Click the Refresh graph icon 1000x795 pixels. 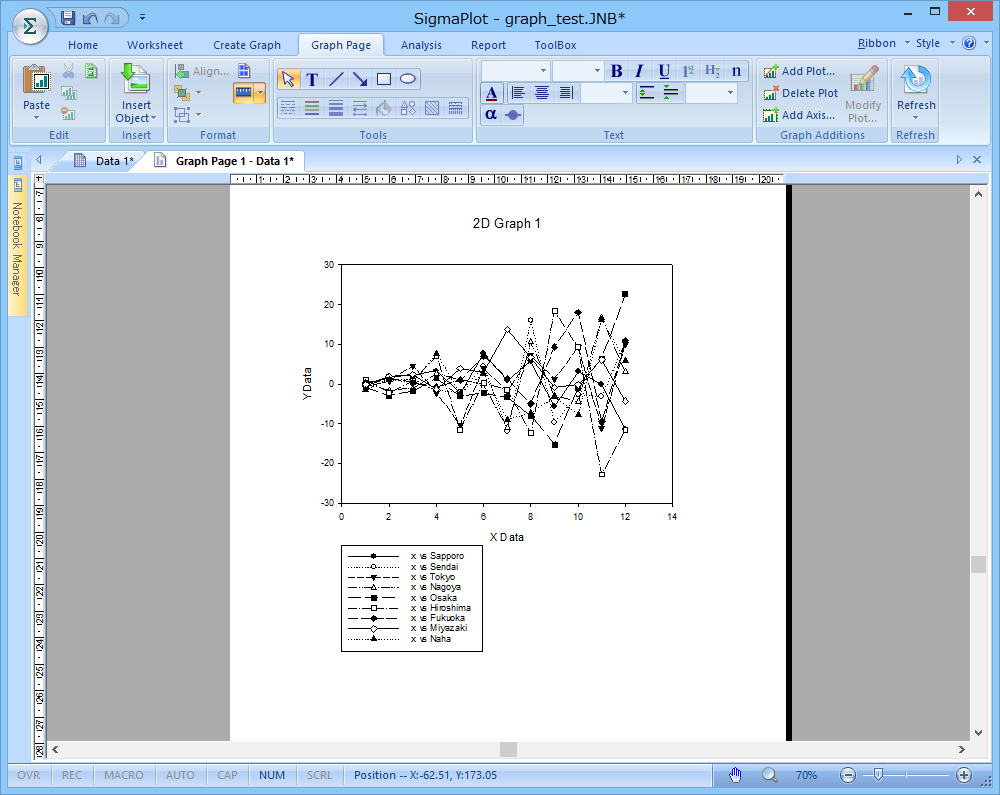point(915,81)
